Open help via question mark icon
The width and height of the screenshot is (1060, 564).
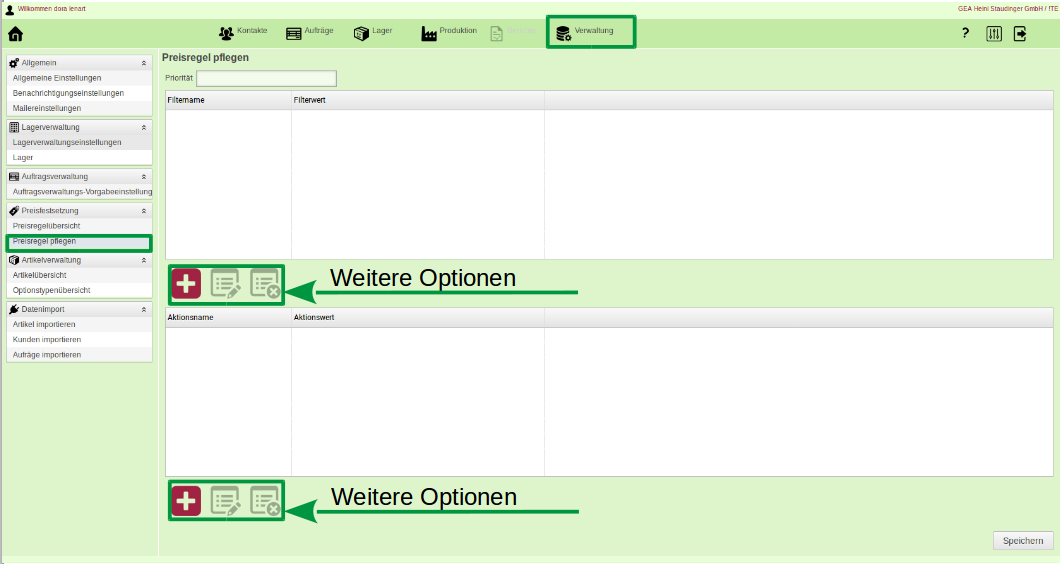coord(965,33)
